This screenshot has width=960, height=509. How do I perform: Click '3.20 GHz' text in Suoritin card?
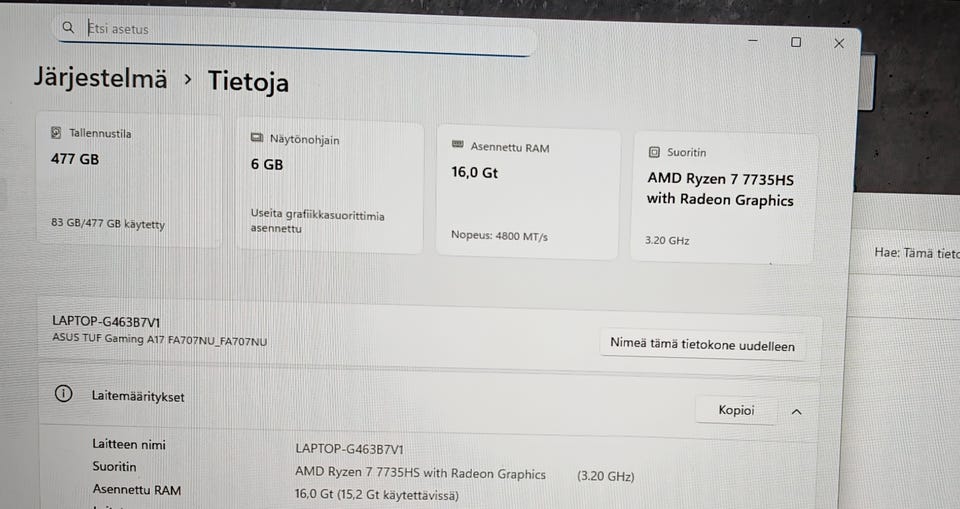[x=667, y=240]
